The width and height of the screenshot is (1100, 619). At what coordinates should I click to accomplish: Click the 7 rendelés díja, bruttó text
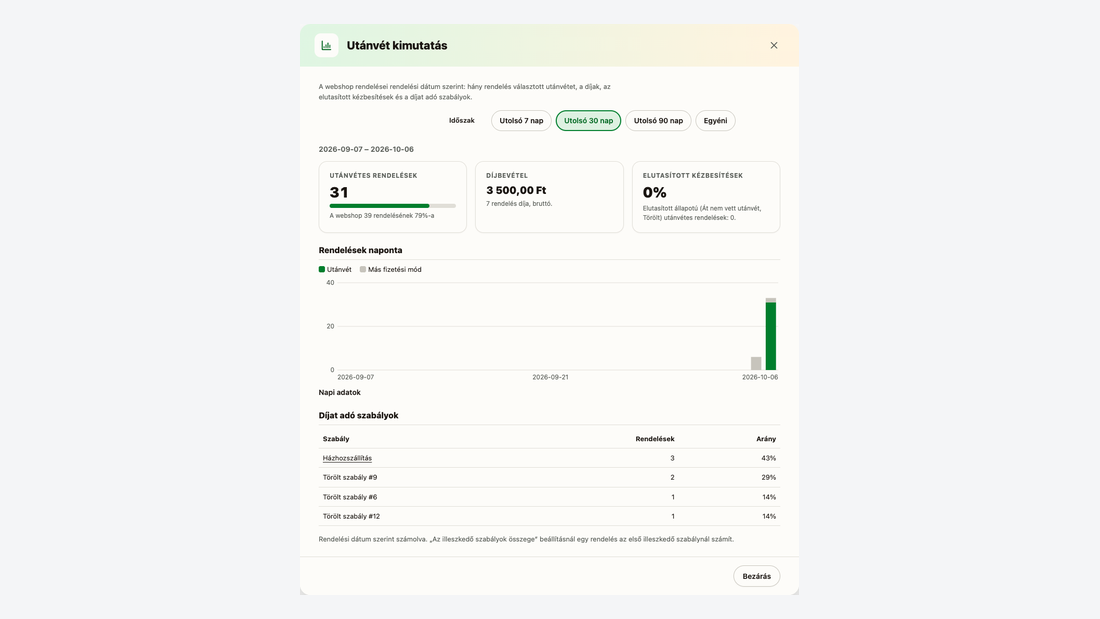pos(519,204)
